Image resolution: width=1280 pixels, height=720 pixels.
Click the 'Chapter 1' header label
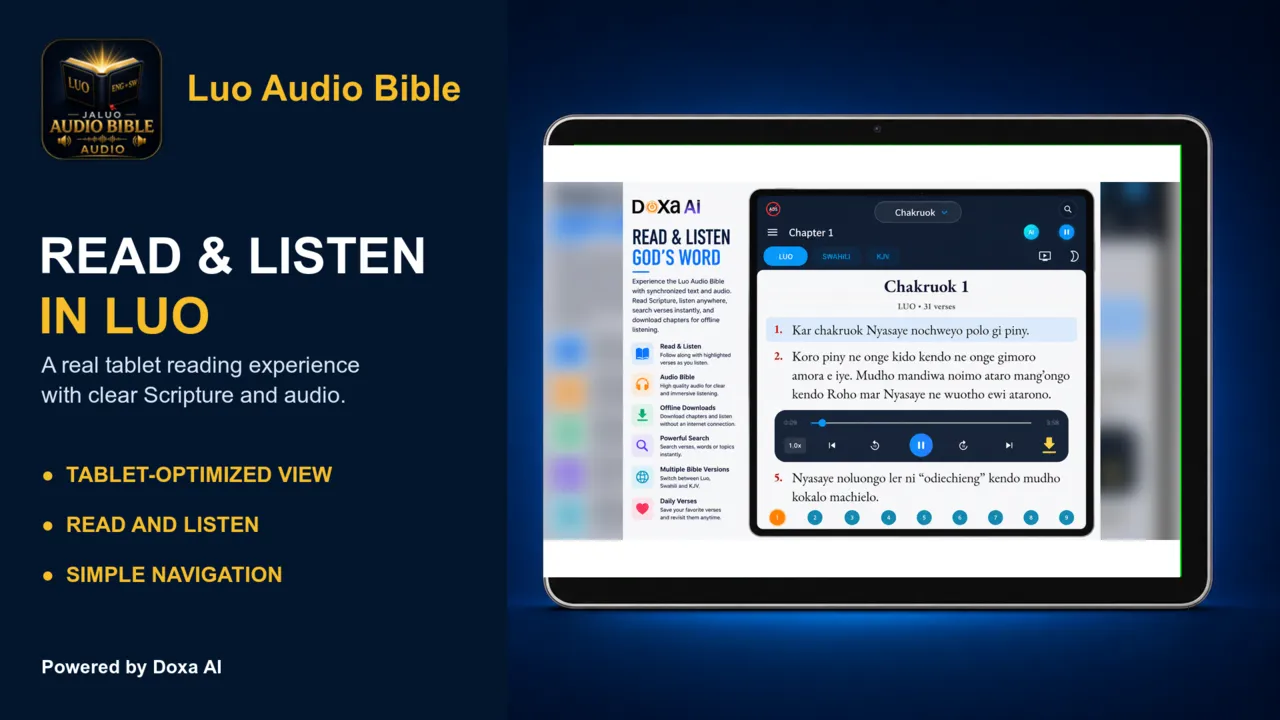tap(811, 232)
